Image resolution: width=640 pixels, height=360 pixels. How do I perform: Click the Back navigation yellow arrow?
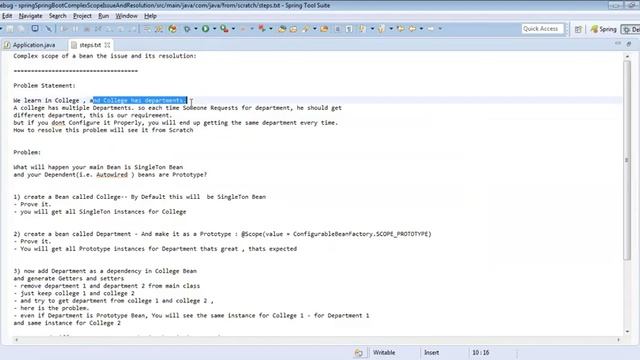(x=412, y=29)
